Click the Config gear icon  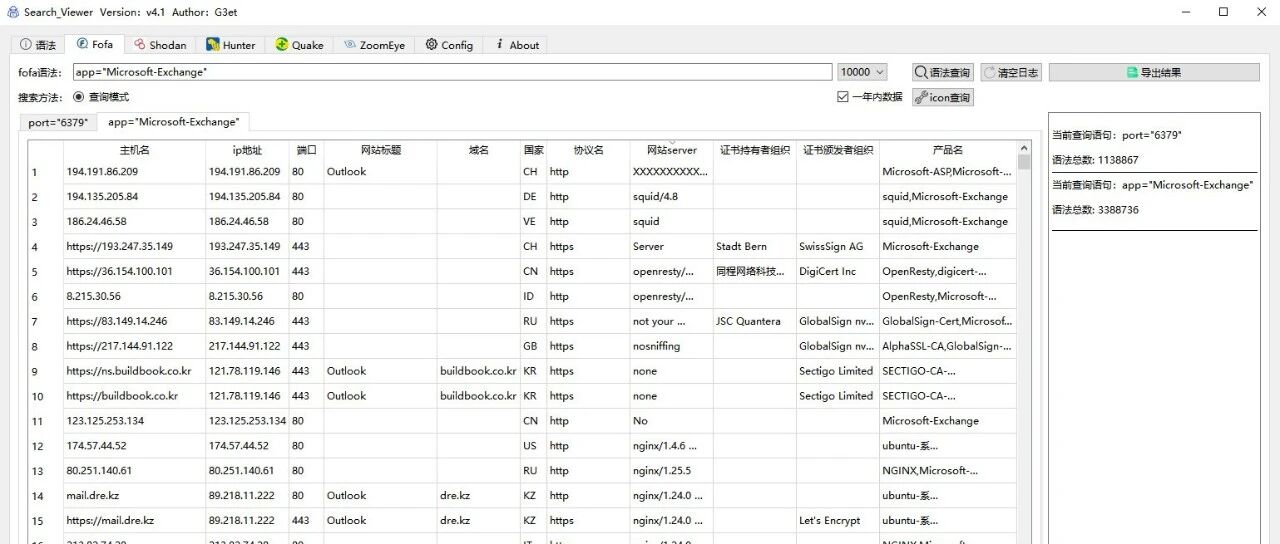[431, 45]
